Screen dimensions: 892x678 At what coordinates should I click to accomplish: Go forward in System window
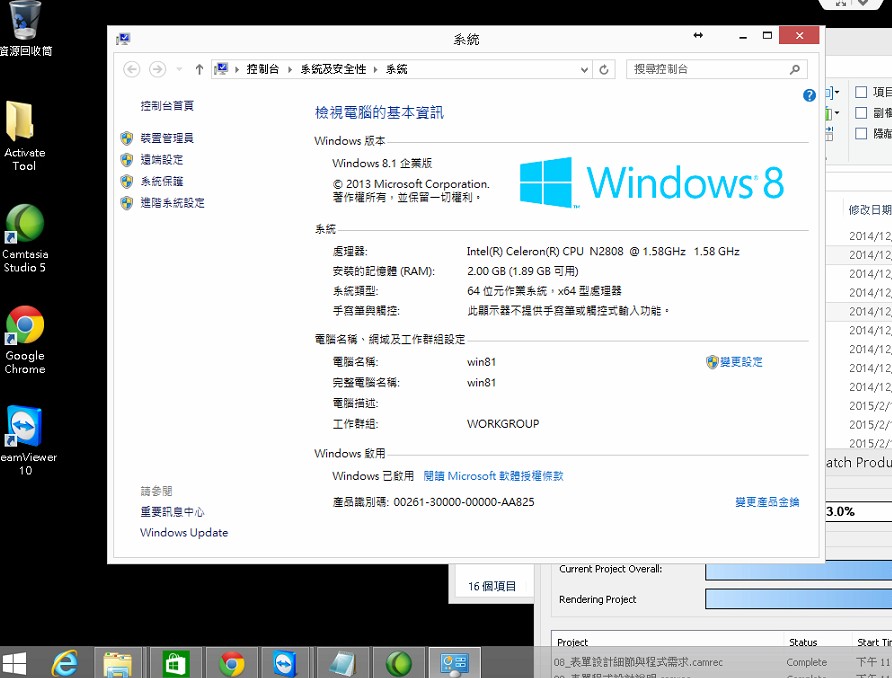coord(158,69)
